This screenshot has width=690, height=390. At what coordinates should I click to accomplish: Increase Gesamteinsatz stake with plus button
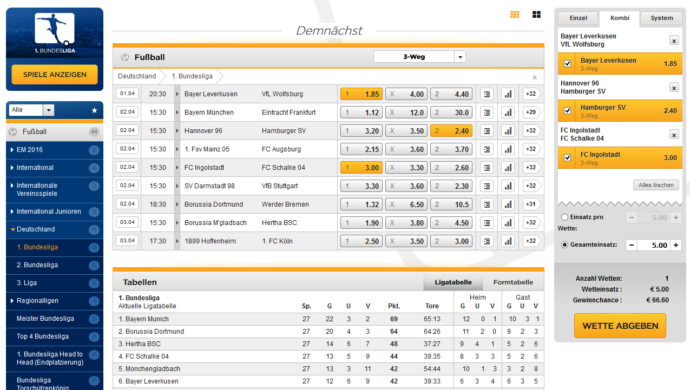pyautogui.click(x=676, y=245)
